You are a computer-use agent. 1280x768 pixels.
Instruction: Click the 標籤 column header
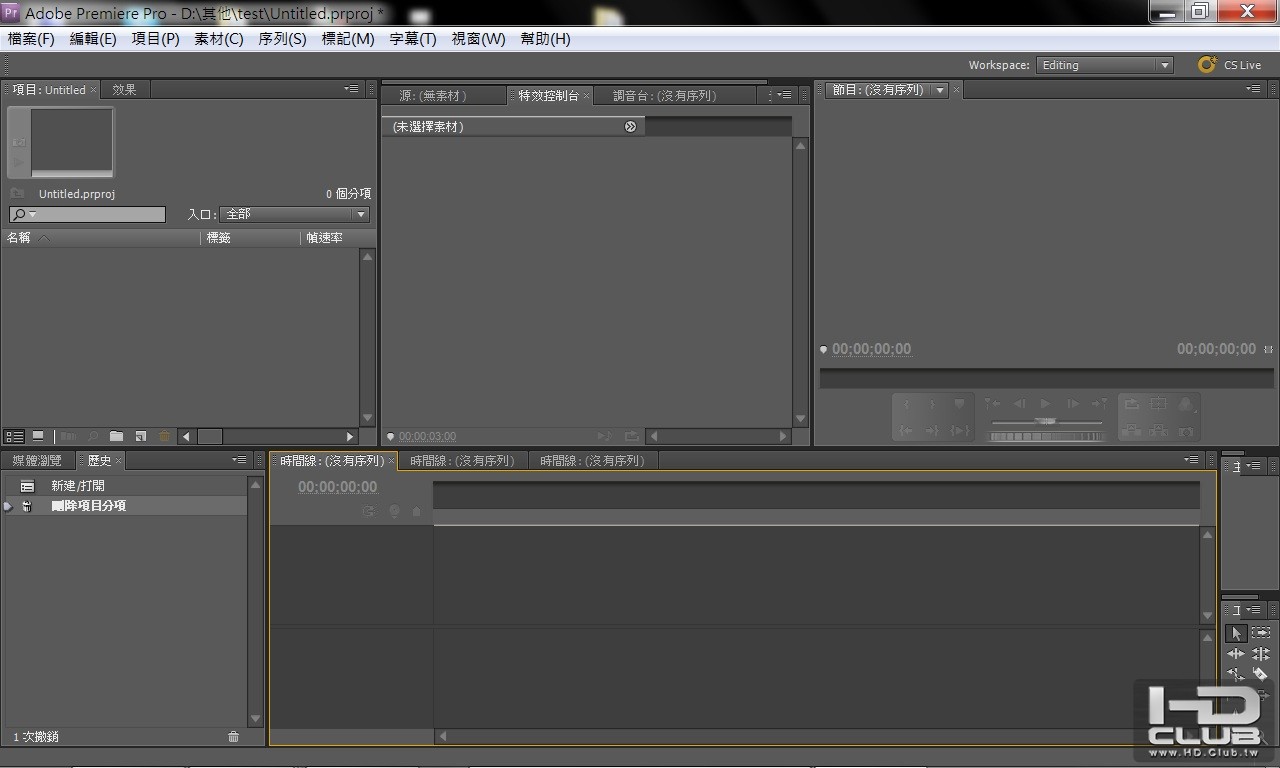point(218,238)
